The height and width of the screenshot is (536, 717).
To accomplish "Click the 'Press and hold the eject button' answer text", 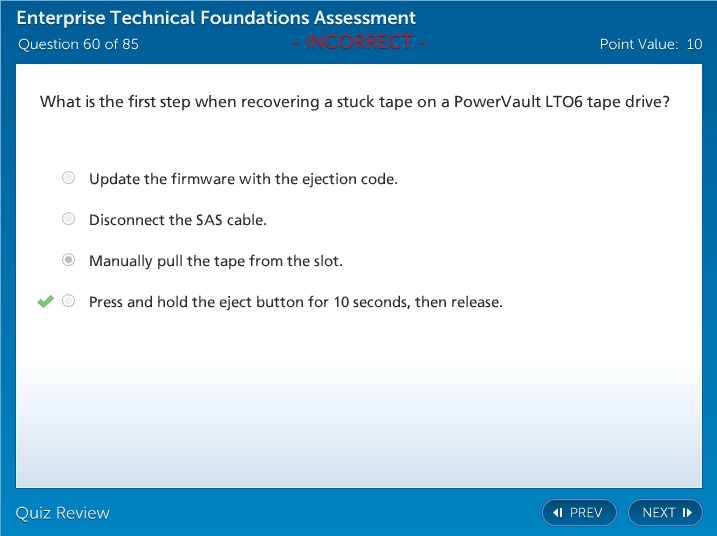I will 295,301.
